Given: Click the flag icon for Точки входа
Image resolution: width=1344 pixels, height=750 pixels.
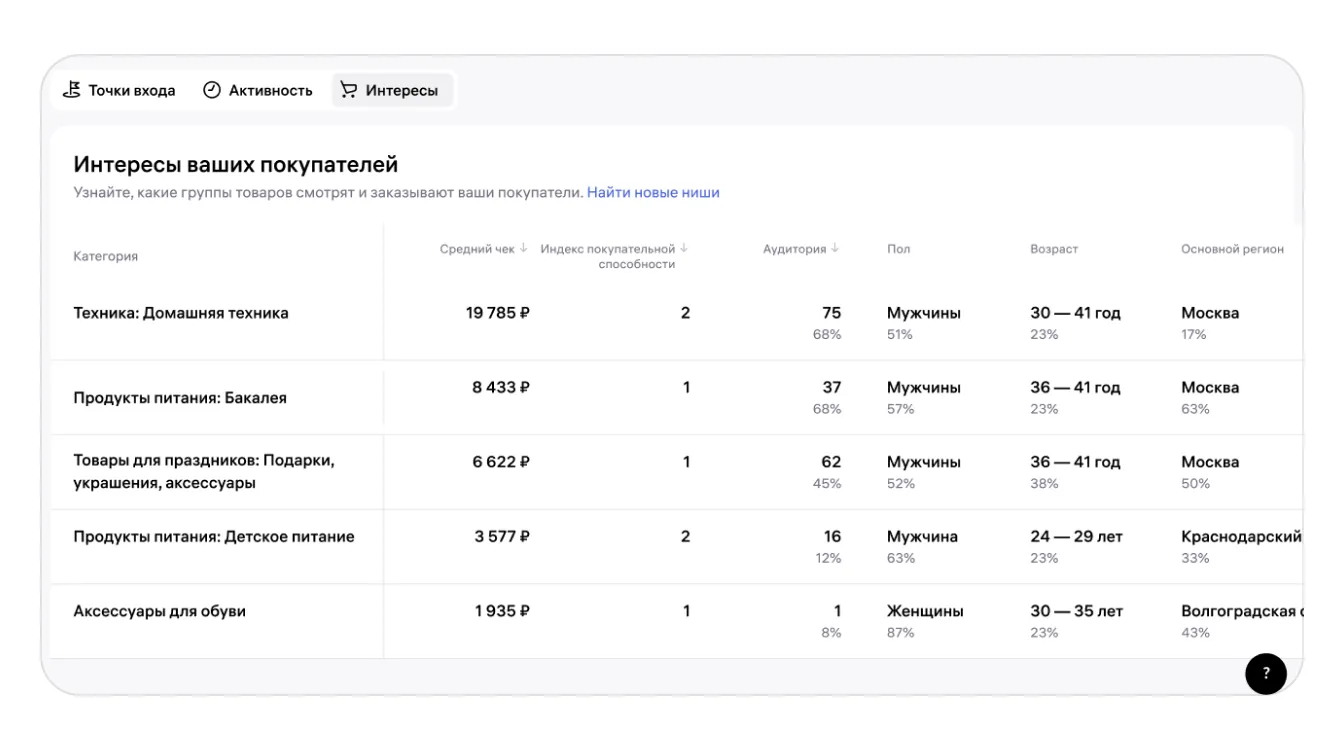Looking at the screenshot, I should click(72, 90).
